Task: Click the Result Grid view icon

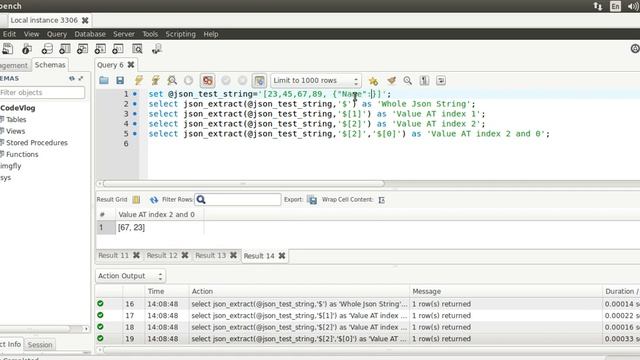Action: (136, 200)
